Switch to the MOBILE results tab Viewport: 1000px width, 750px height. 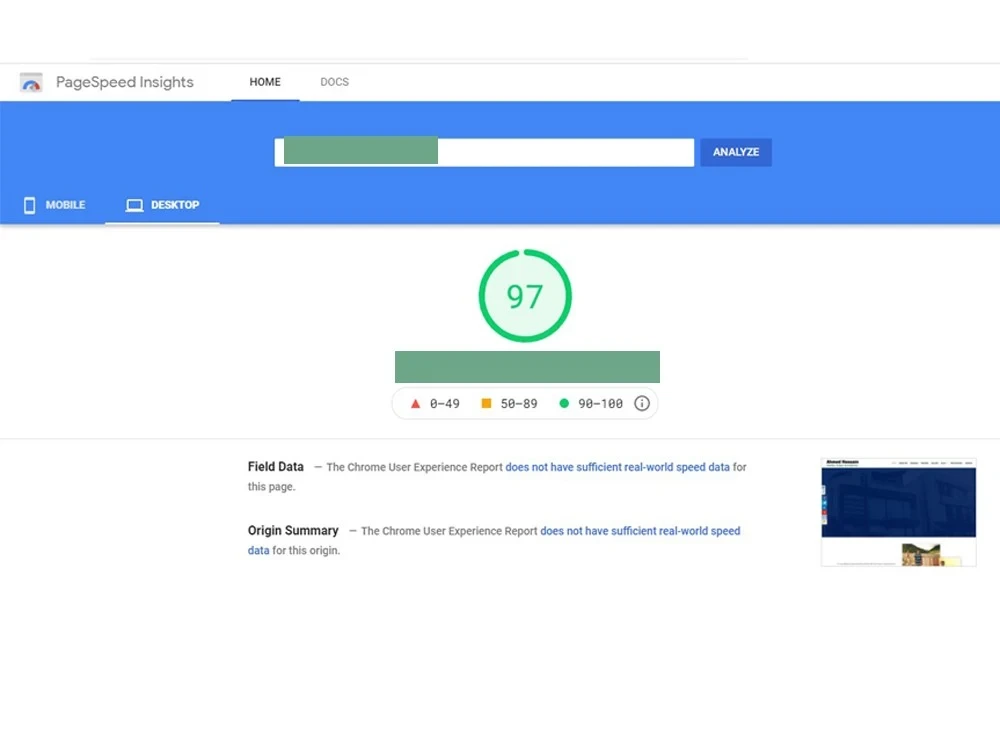54,205
